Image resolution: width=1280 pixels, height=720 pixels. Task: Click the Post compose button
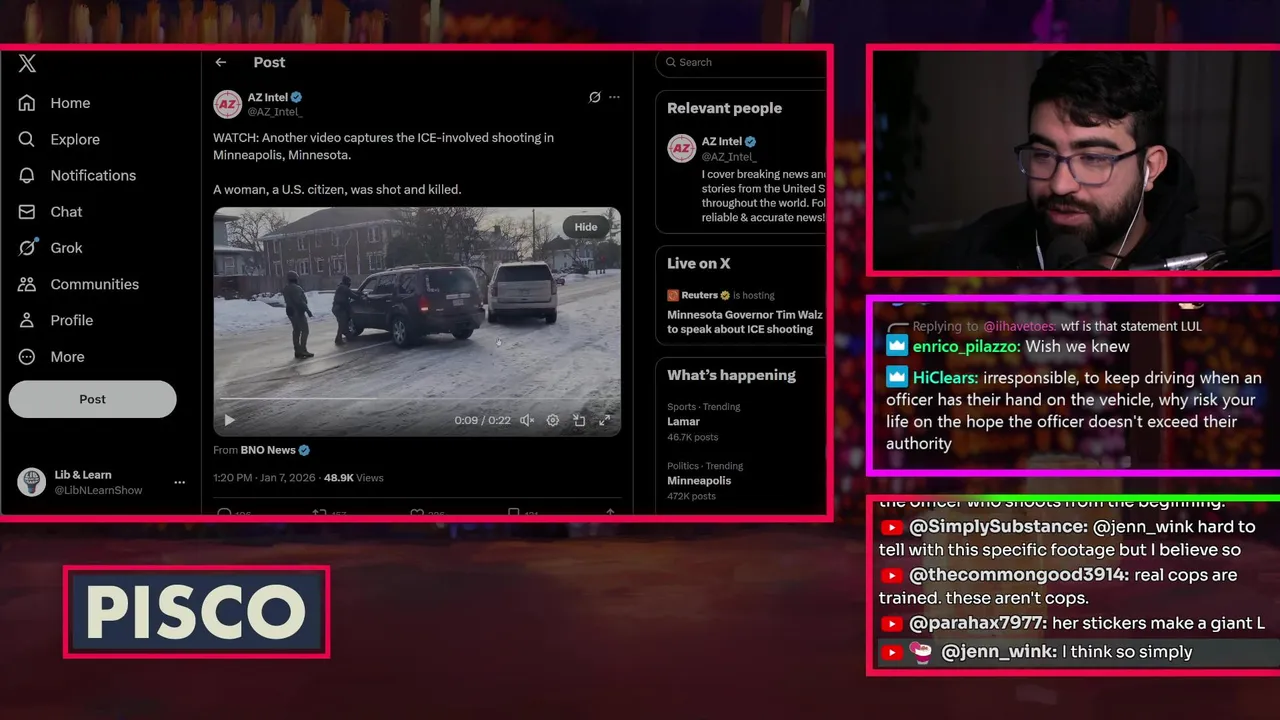point(92,399)
